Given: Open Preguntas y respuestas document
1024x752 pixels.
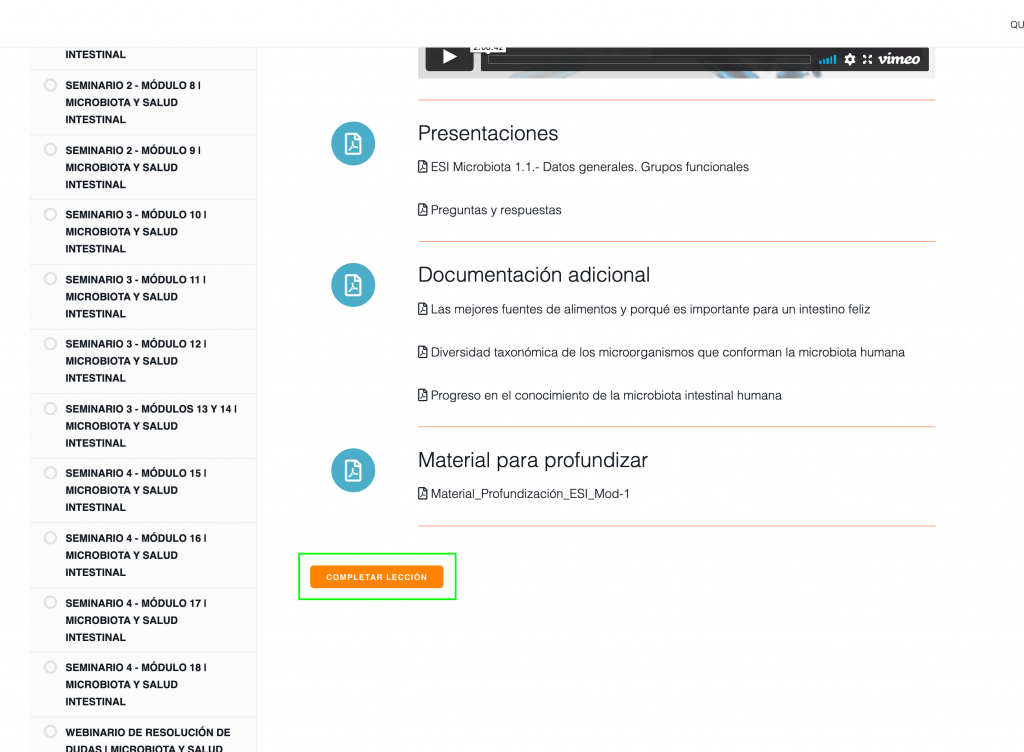Looking at the screenshot, I should [x=495, y=210].
